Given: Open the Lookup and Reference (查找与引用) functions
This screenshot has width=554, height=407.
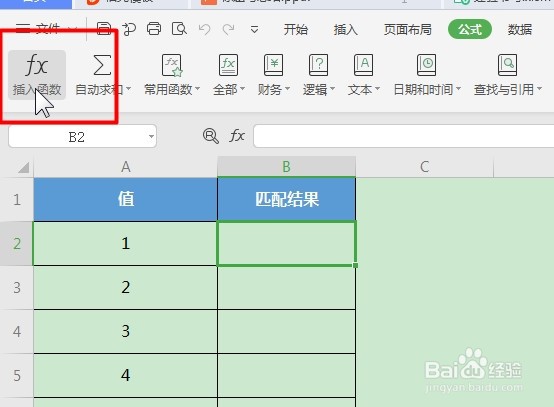Looking at the screenshot, I should [508, 75].
